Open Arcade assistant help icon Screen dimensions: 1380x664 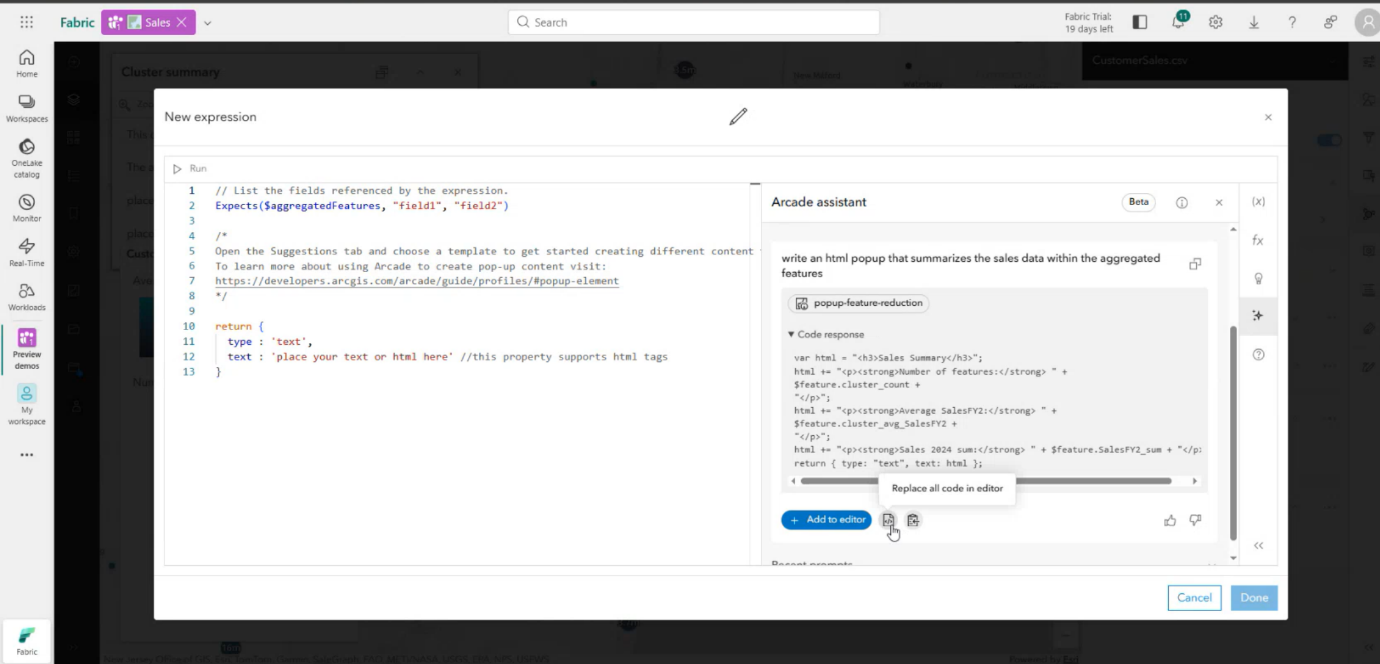click(x=1181, y=202)
